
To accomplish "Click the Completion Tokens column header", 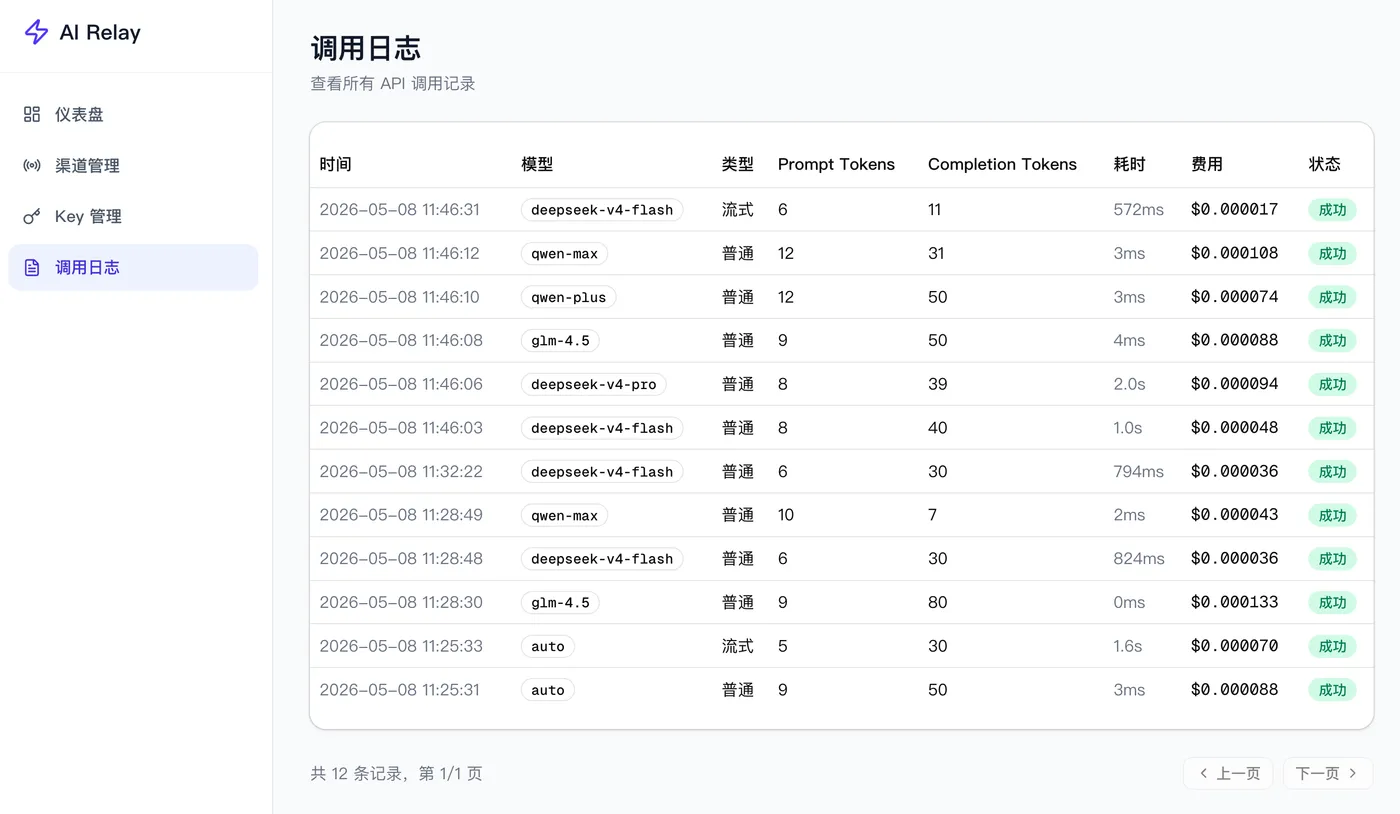I will 1002,164.
